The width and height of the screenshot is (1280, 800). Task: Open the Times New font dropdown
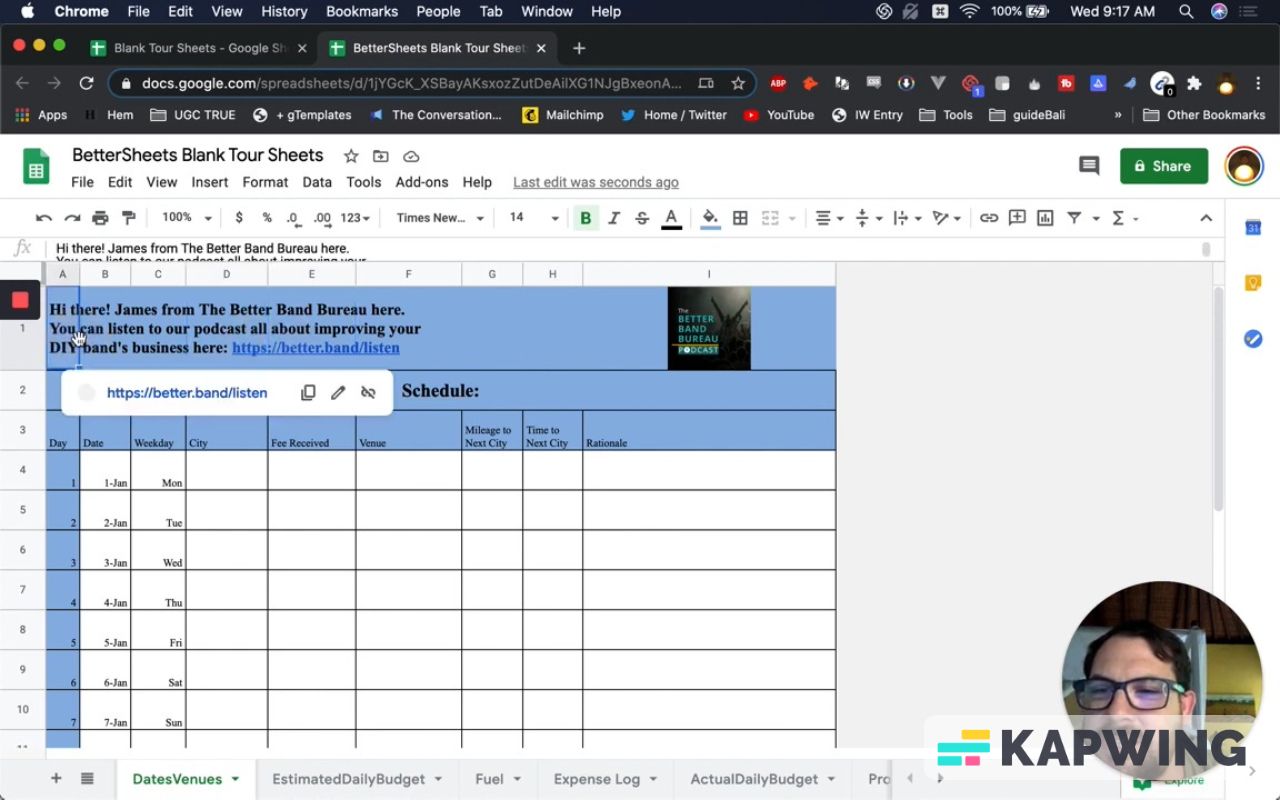(440, 218)
